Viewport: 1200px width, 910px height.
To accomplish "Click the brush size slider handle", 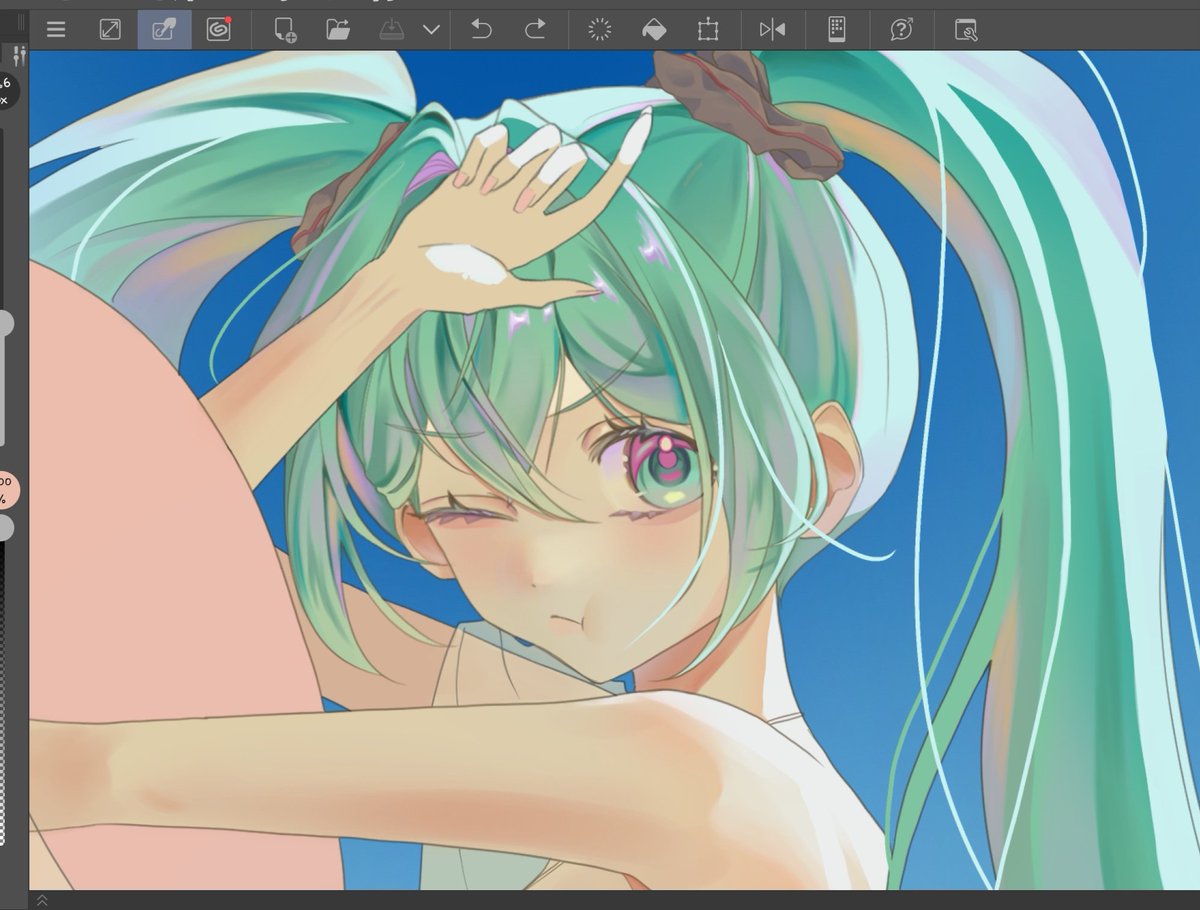I will coord(6,323).
